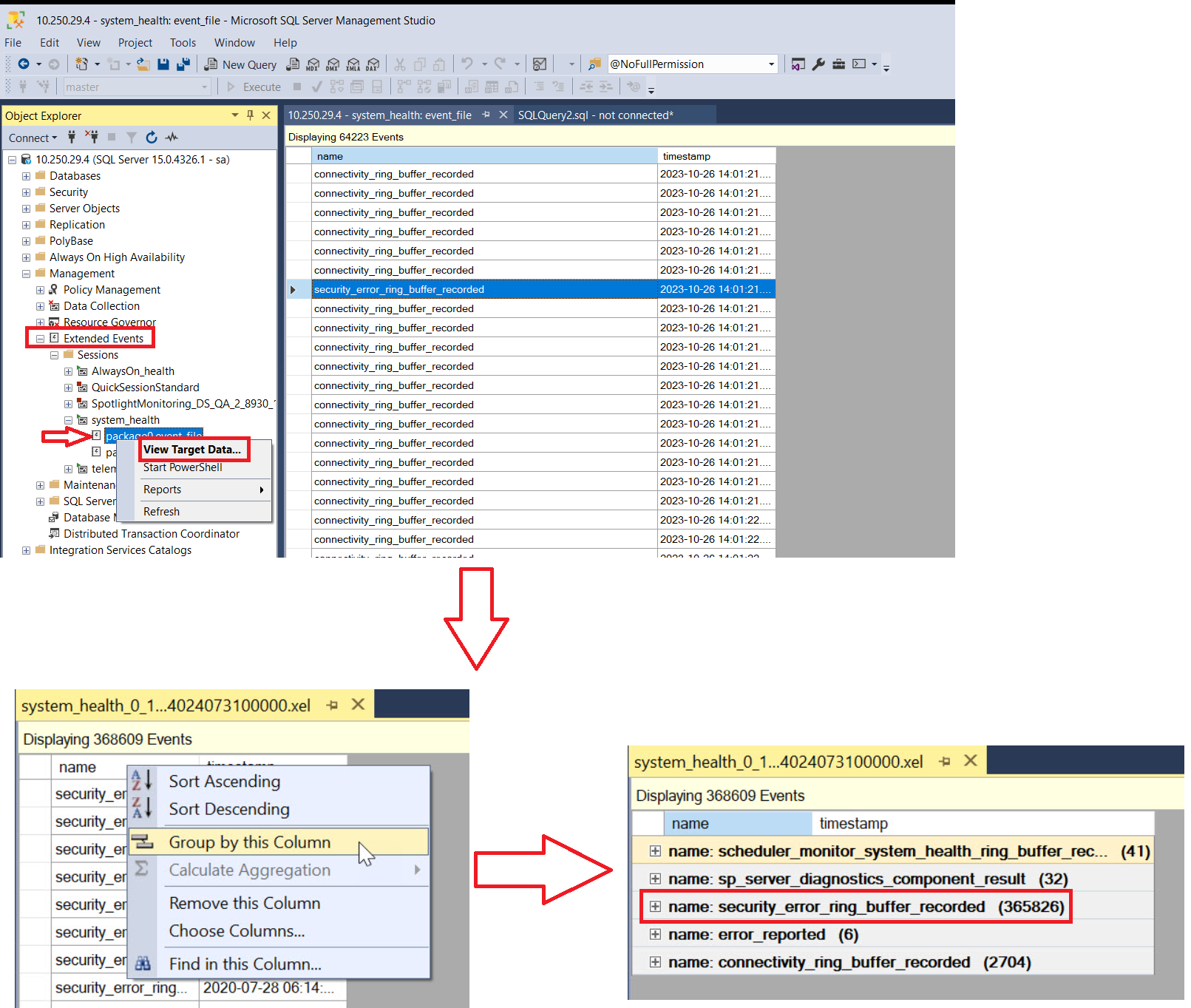
Task: Click Refresh in context menu
Action: pos(161,512)
